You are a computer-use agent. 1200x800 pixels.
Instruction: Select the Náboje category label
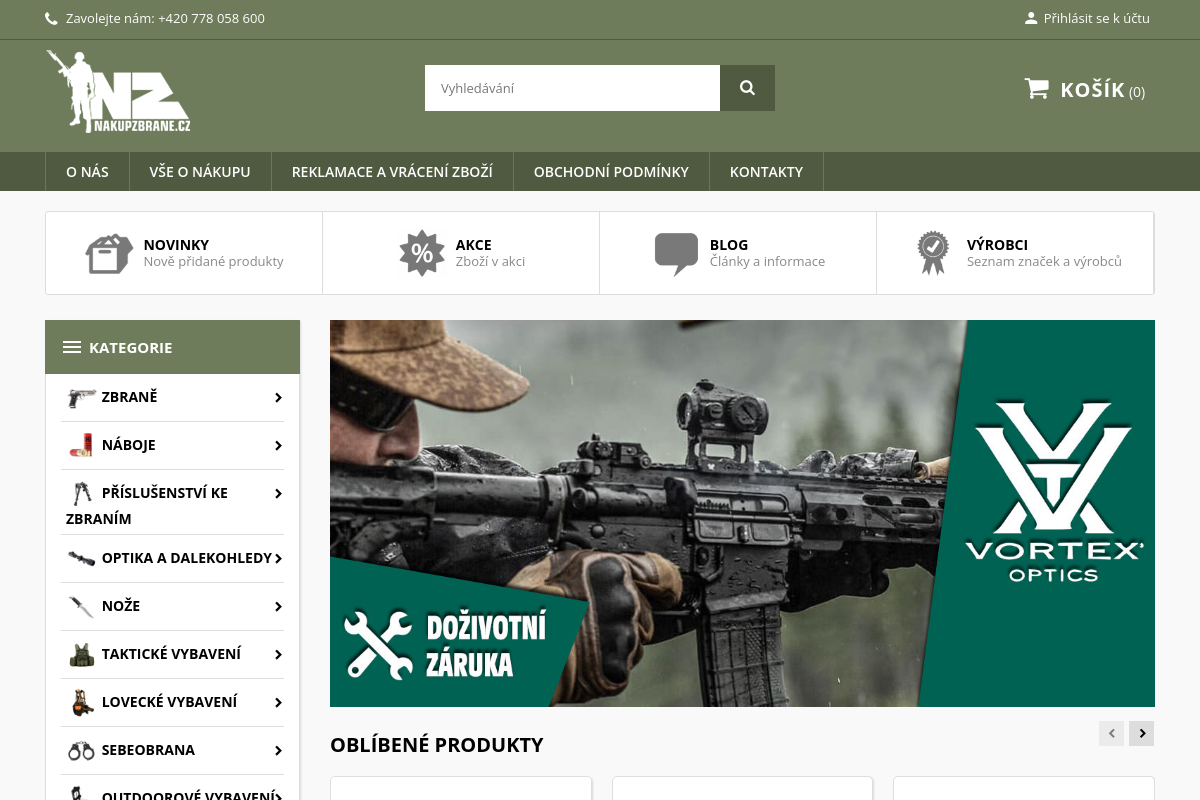[128, 445]
